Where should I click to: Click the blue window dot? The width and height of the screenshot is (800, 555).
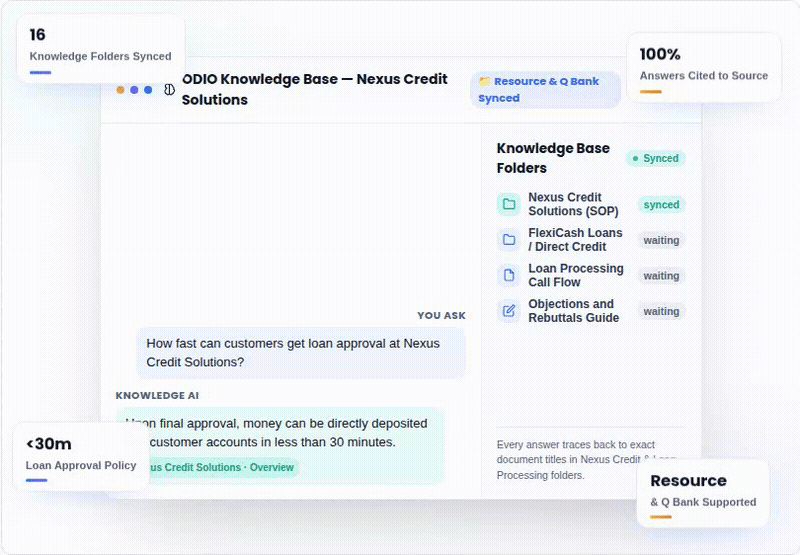[x=148, y=90]
